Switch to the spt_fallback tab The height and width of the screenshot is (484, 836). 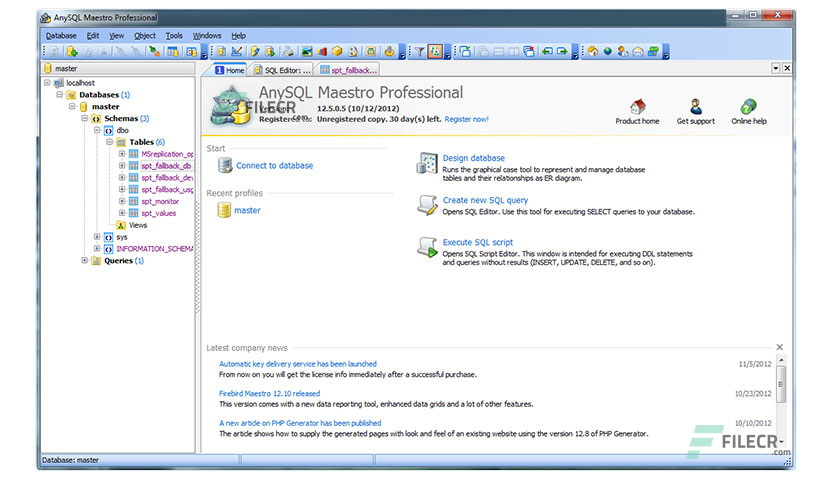[348, 70]
